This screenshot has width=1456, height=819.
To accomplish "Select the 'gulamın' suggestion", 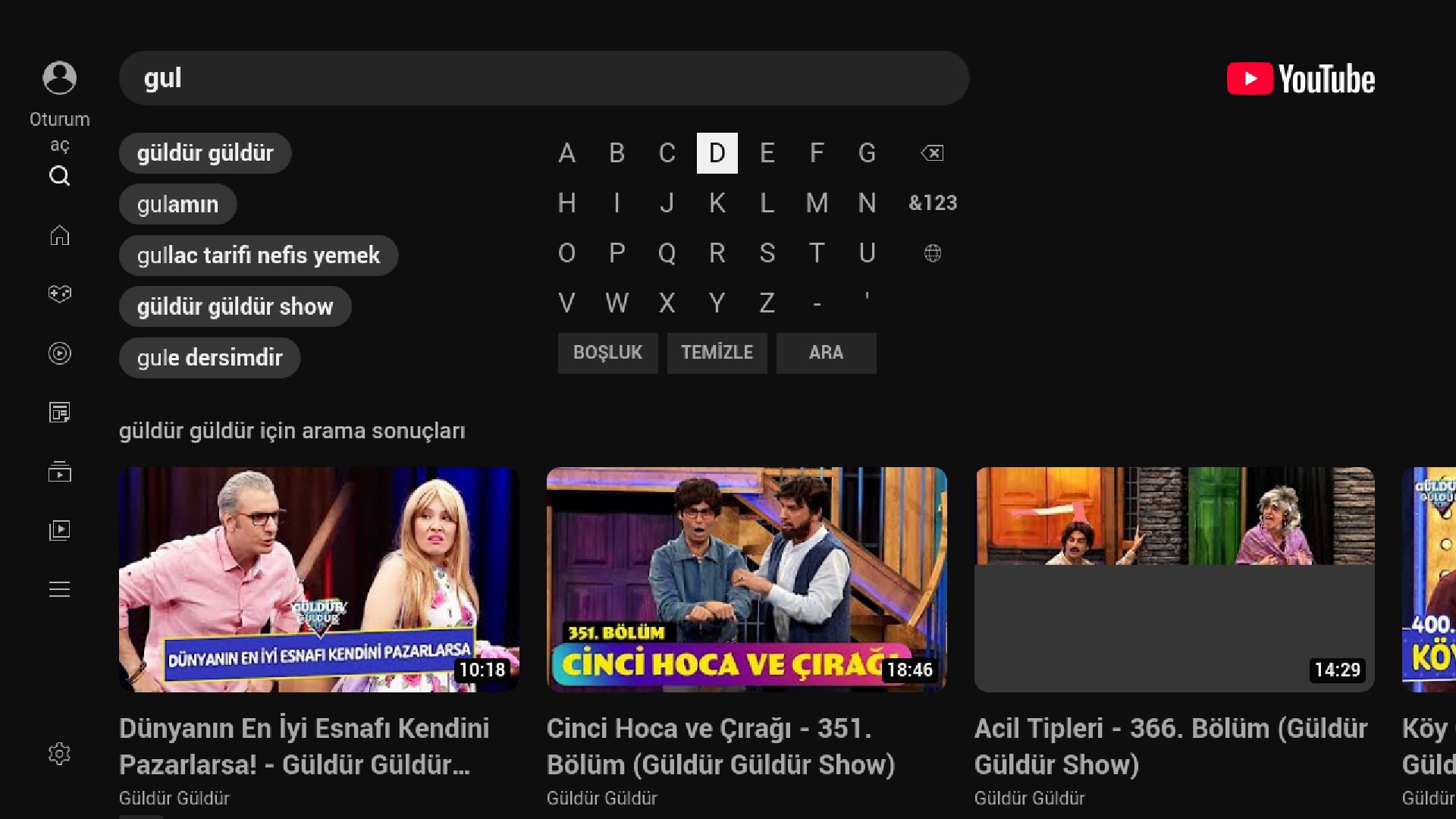I will pyautogui.click(x=178, y=205).
